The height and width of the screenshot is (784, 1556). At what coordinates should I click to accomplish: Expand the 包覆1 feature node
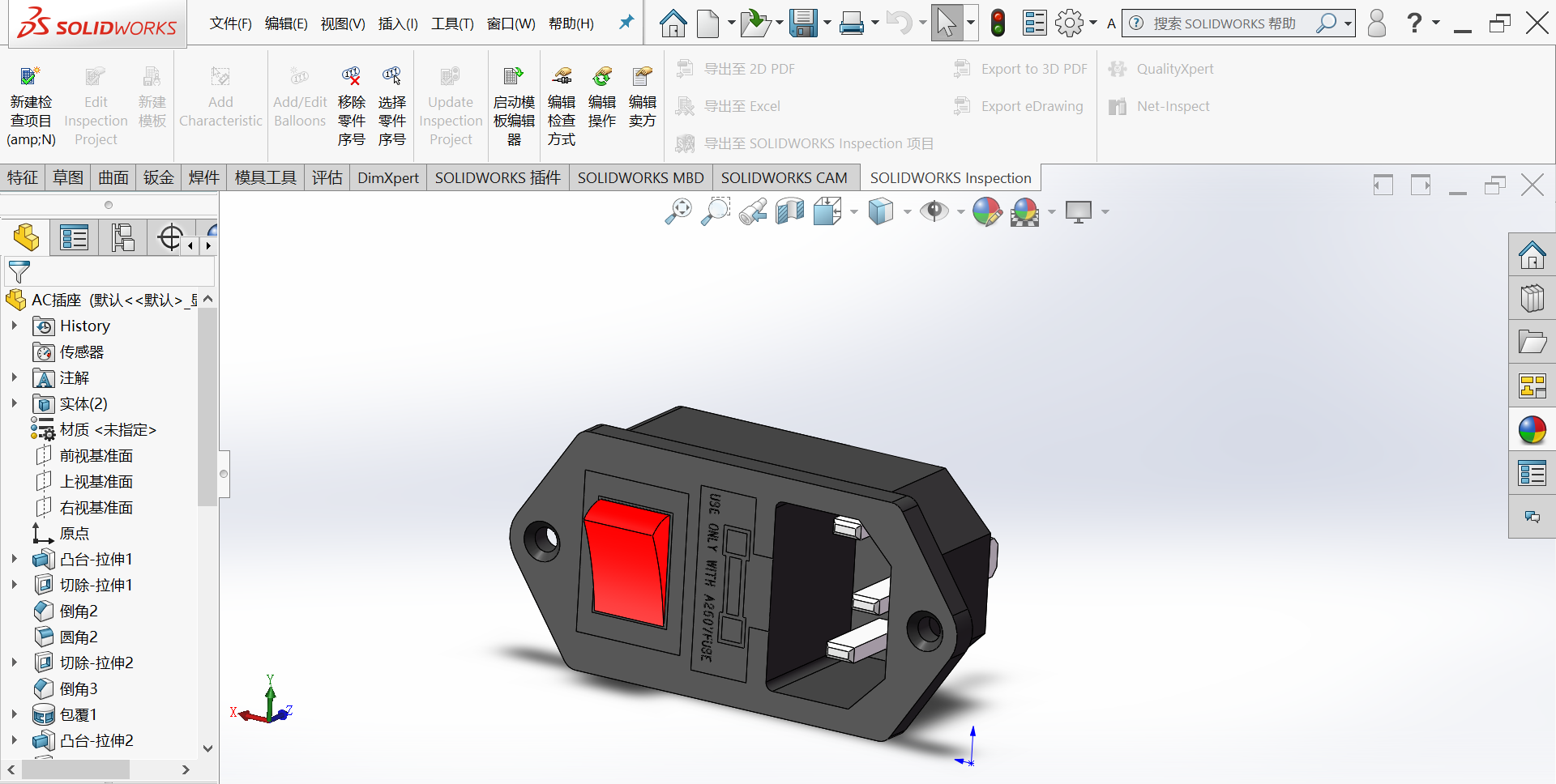[x=14, y=714]
